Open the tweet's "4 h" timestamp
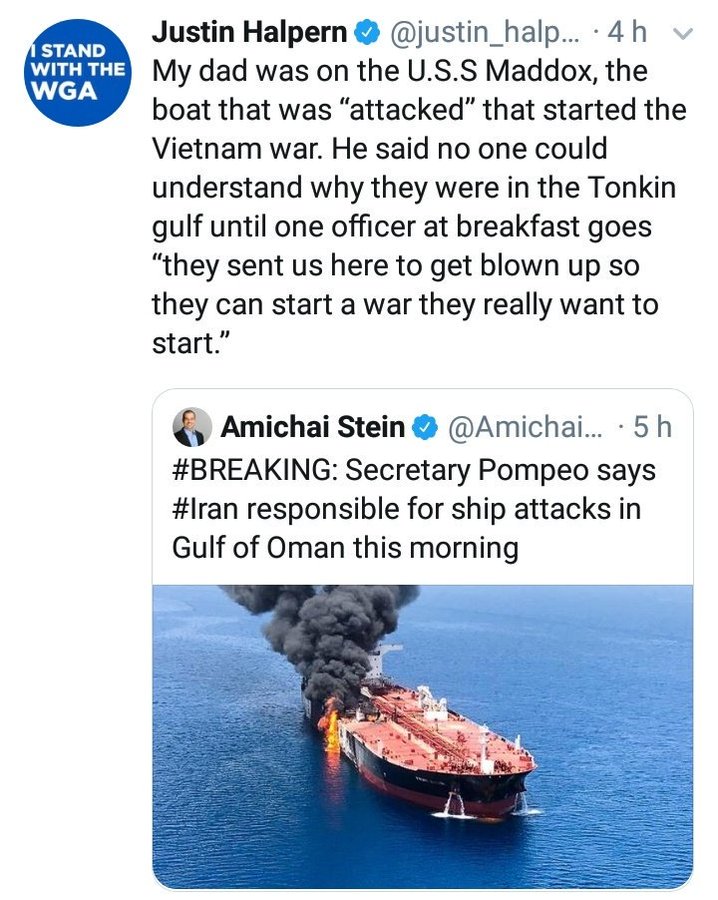This screenshot has width=718, height=900. [627, 33]
